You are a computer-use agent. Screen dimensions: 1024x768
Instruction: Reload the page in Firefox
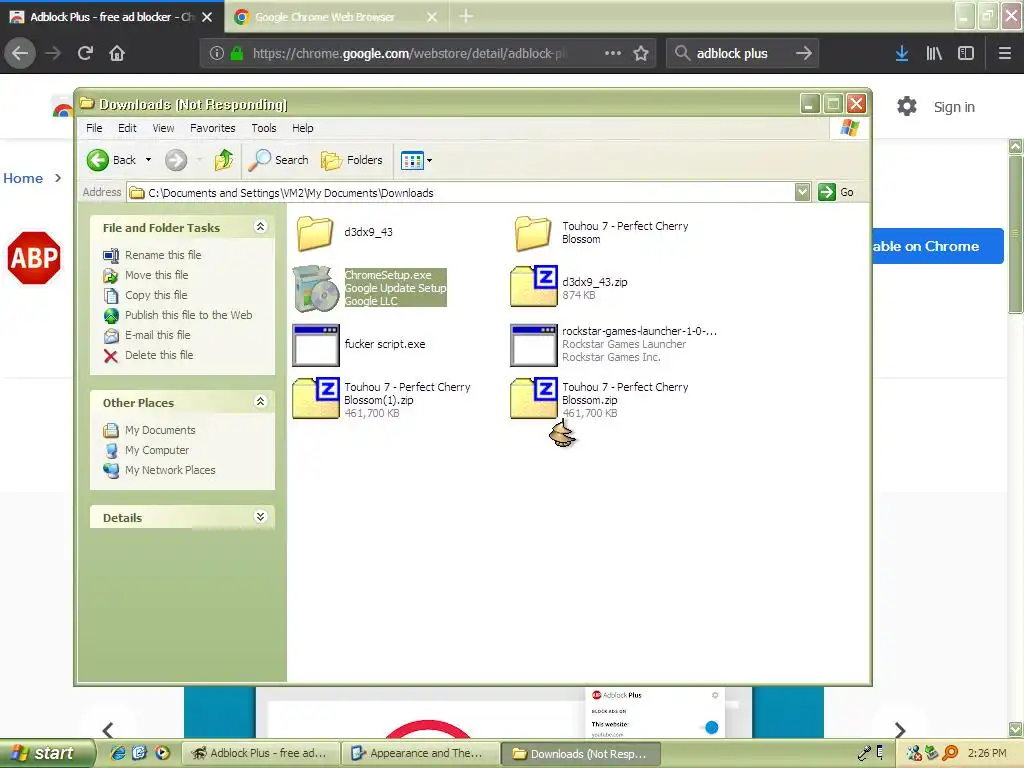[85, 54]
